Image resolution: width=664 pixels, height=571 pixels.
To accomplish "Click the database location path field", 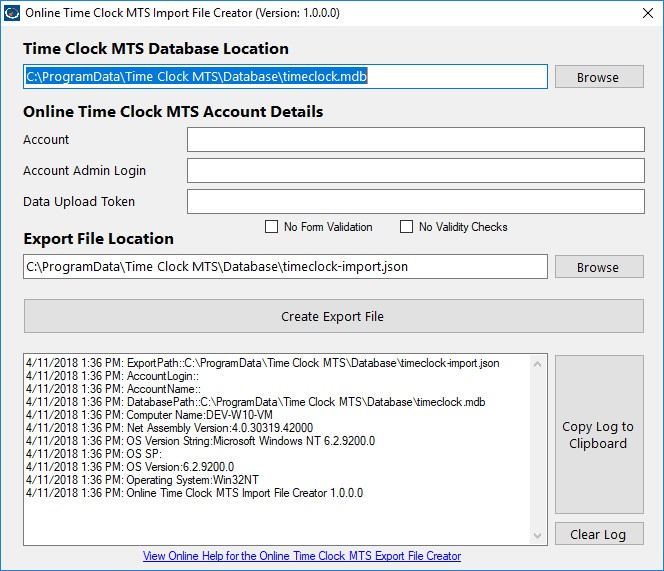I will click(285, 77).
